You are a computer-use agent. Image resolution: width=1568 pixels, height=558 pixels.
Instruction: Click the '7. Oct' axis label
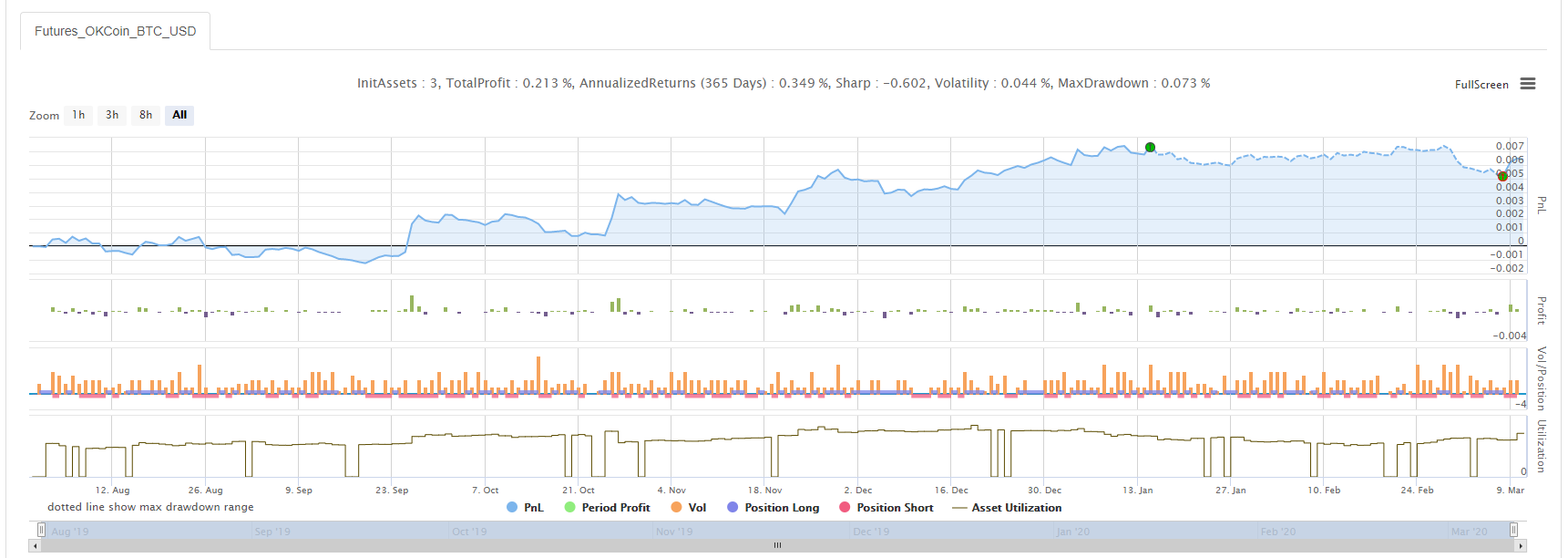tap(485, 491)
